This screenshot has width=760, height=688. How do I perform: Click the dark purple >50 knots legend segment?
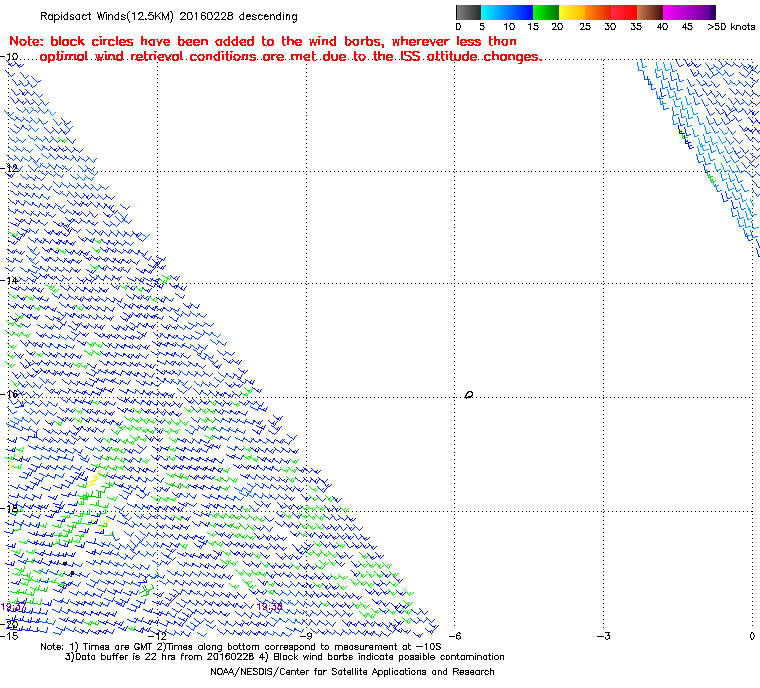tap(711, 12)
